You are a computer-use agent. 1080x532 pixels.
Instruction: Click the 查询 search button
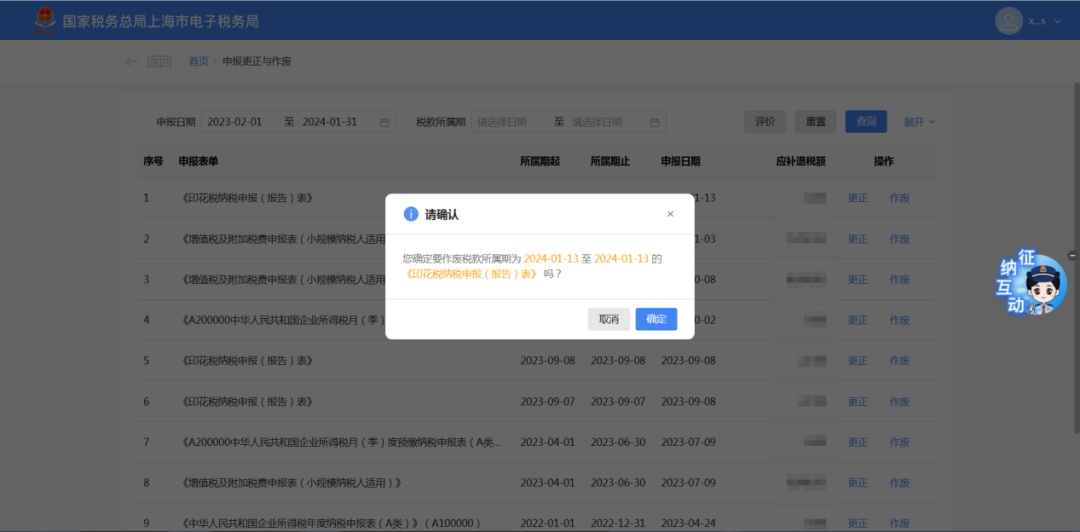click(x=865, y=122)
